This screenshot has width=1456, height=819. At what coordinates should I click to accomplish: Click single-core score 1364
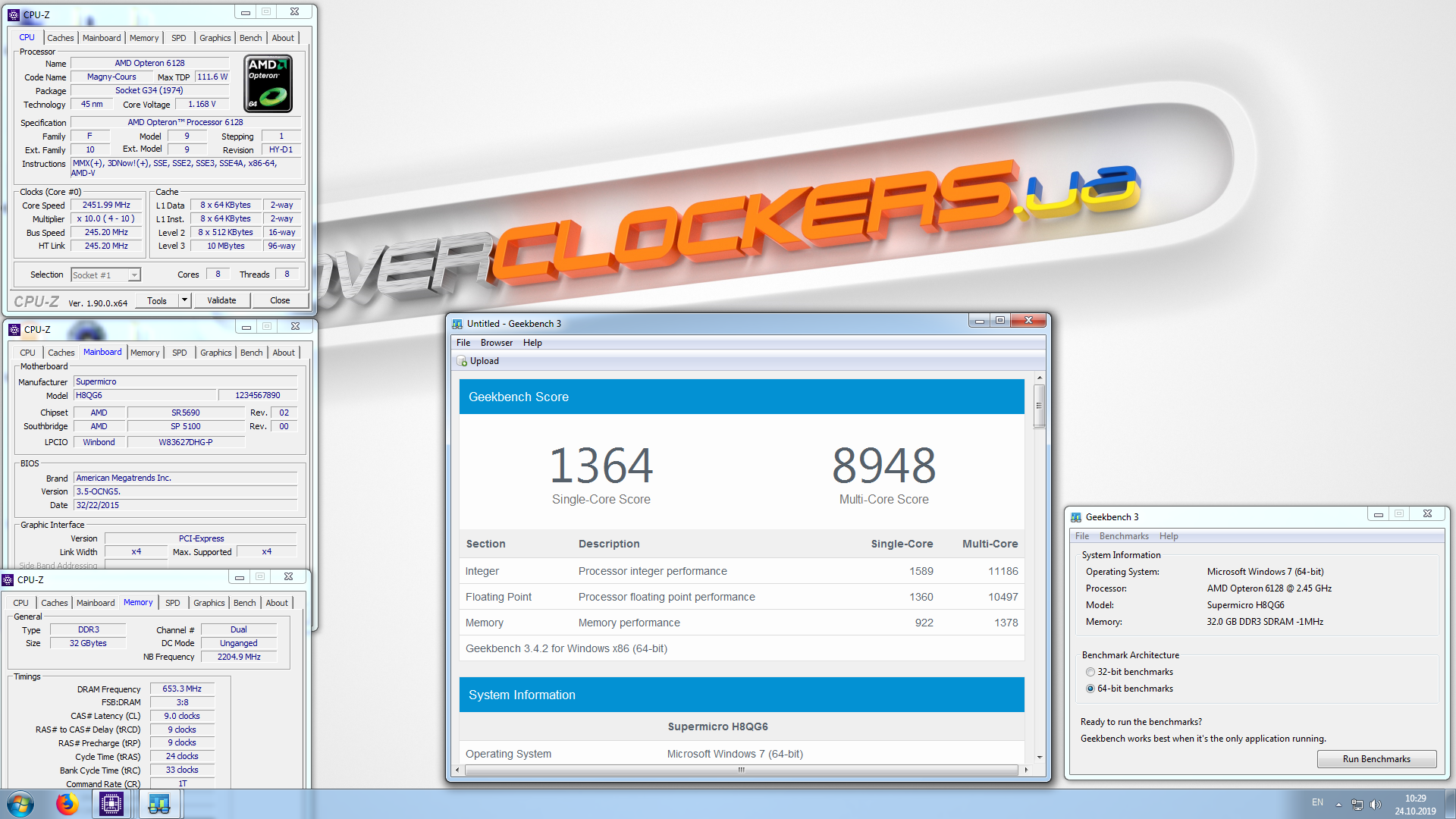click(x=601, y=465)
